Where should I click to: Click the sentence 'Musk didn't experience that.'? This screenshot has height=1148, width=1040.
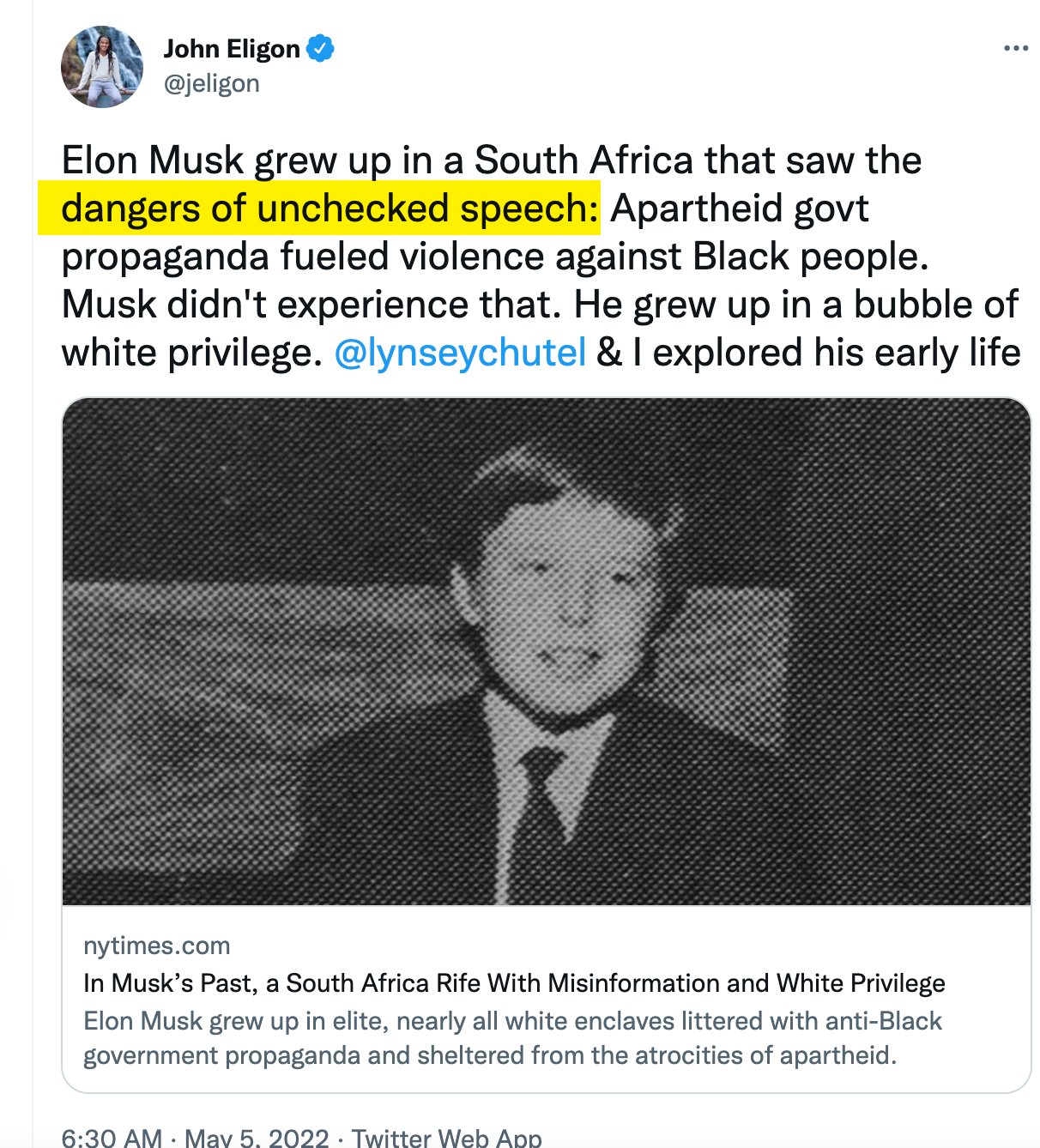312,305
